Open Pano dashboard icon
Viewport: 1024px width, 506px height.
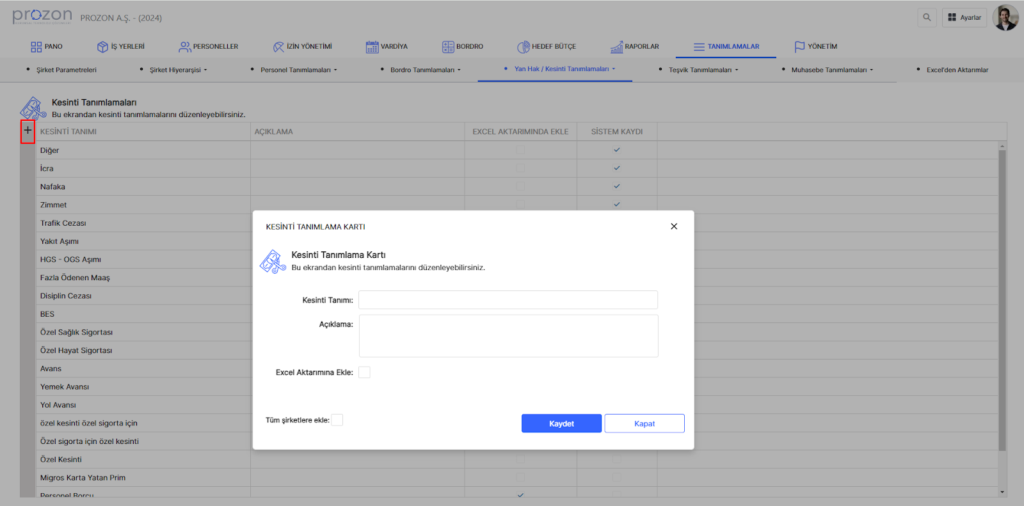click(36, 47)
